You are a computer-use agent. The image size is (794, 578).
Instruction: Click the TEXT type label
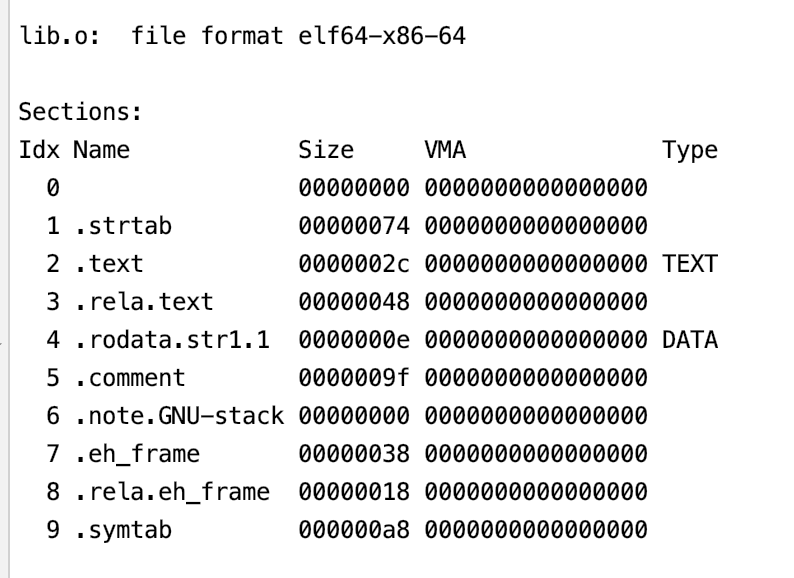[x=690, y=265]
